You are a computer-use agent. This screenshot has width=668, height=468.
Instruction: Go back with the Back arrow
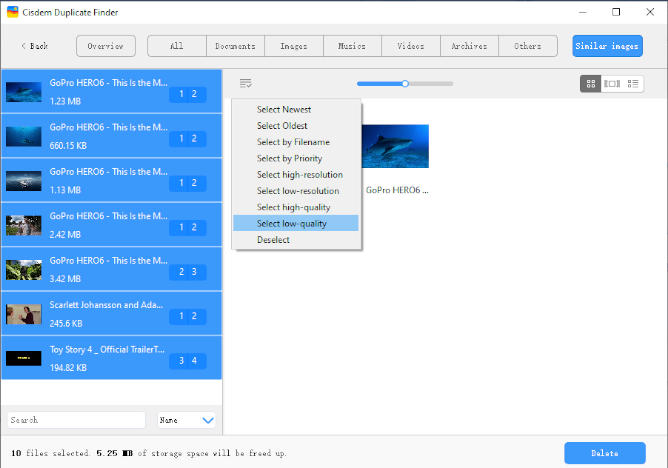tap(35, 46)
